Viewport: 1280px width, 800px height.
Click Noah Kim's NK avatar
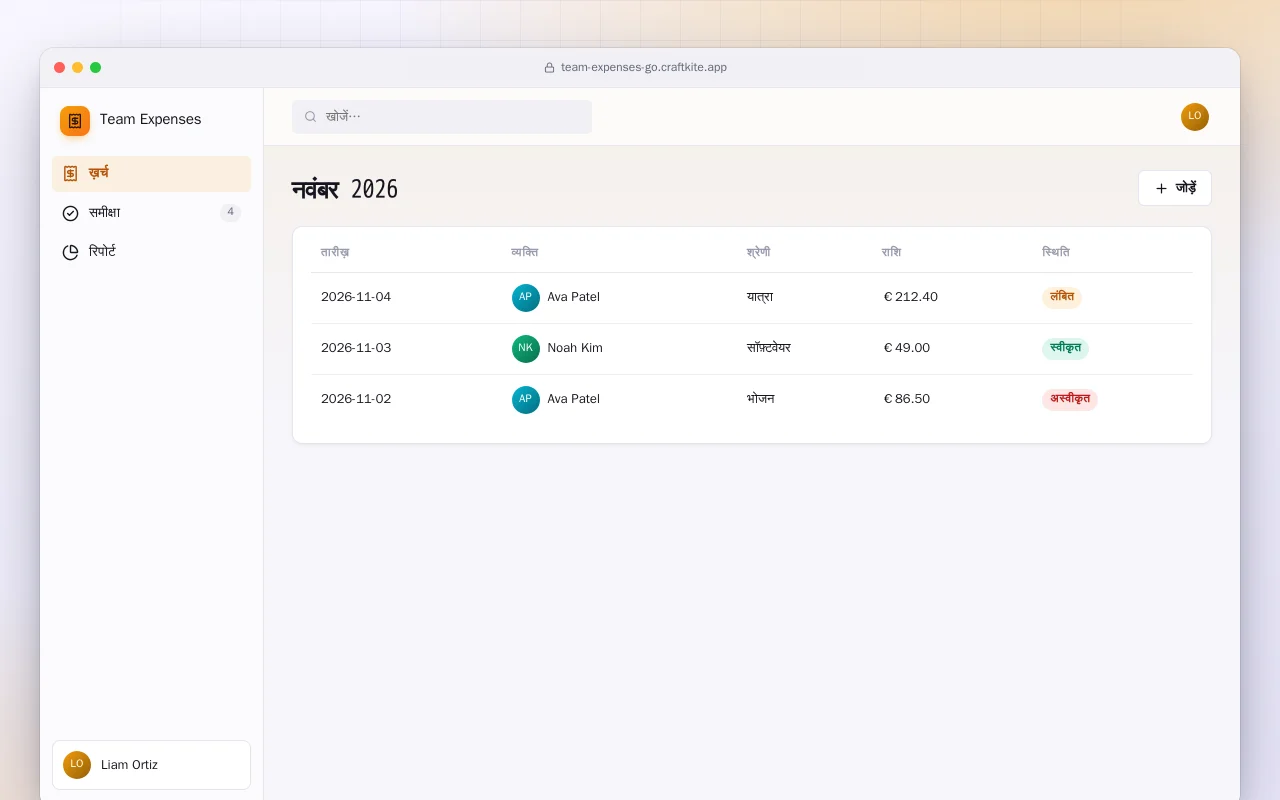[x=526, y=349]
